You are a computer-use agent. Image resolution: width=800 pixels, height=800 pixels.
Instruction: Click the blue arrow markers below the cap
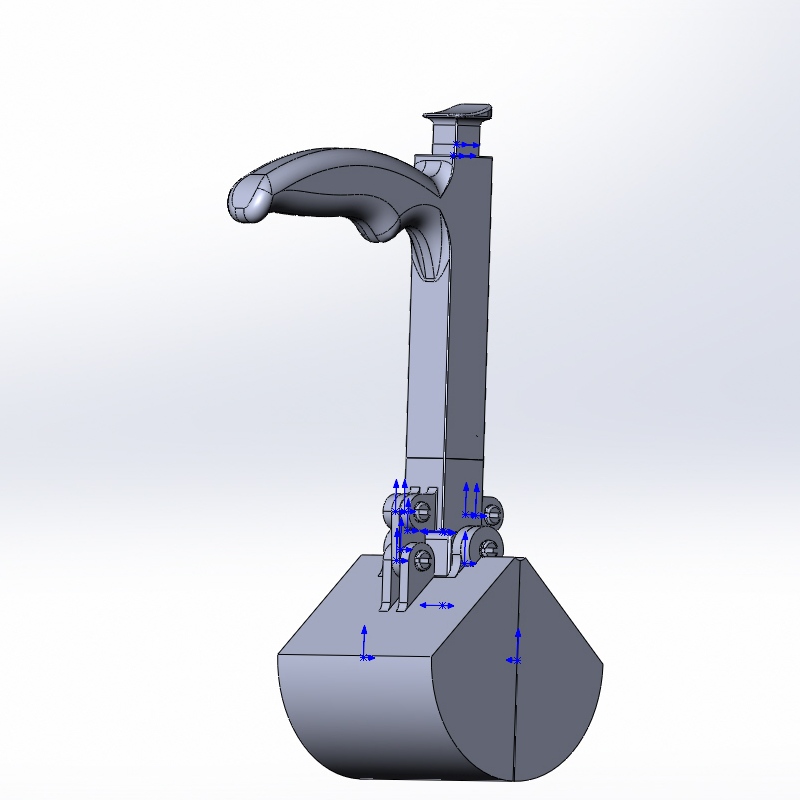[x=465, y=151]
